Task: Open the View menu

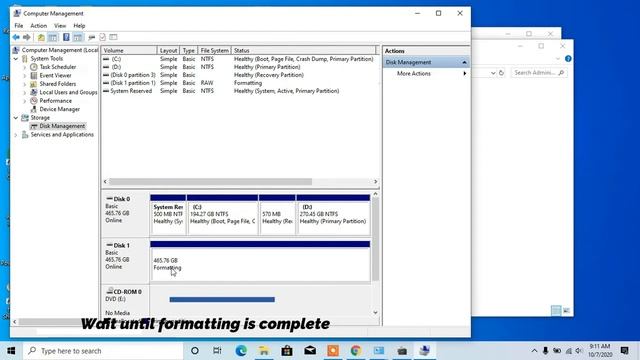Action: point(60,26)
